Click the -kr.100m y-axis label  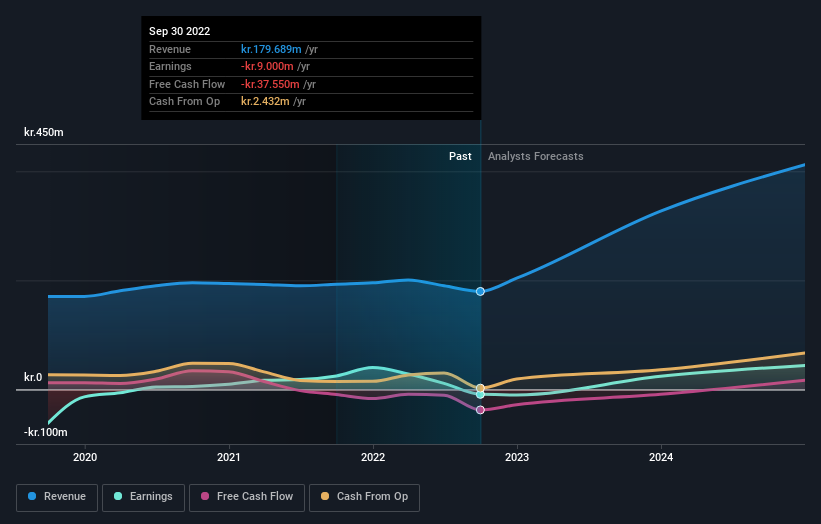point(46,432)
